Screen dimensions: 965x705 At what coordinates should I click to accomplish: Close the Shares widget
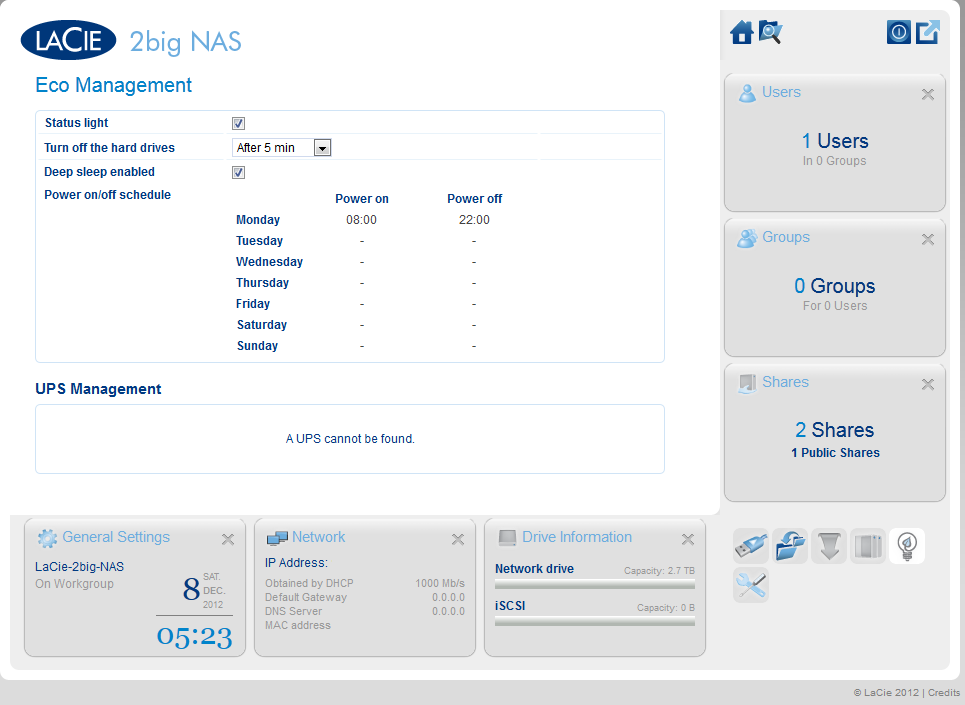[927, 384]
